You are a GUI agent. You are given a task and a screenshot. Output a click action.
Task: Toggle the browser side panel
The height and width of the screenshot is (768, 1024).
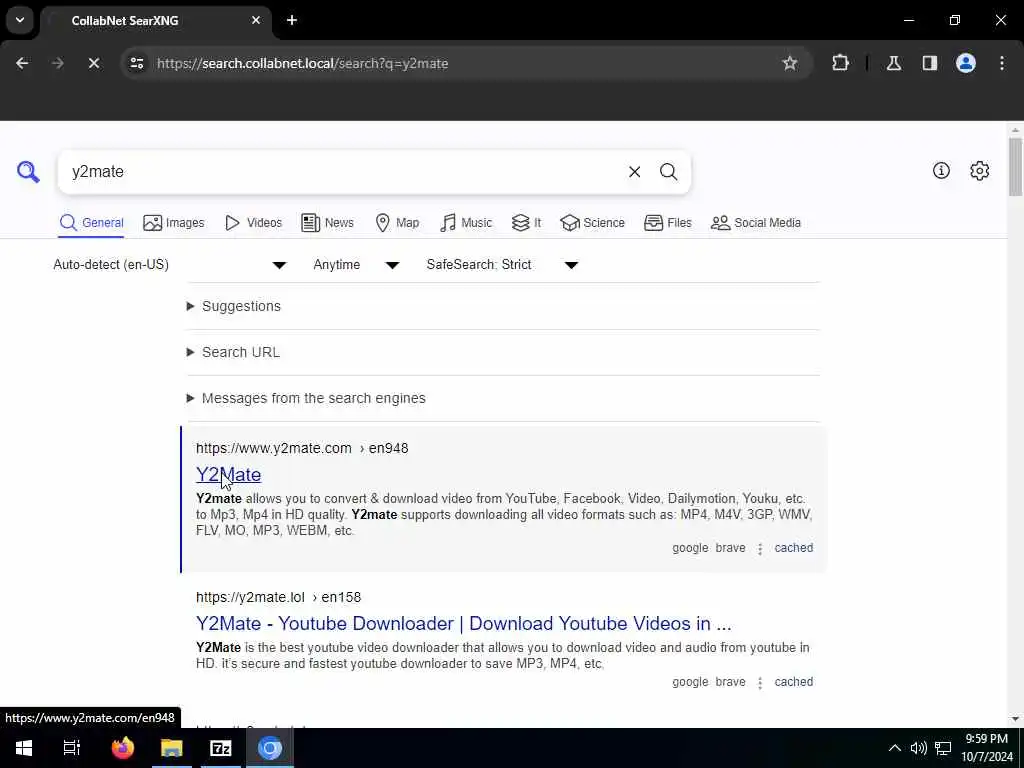tap(929, 63)
